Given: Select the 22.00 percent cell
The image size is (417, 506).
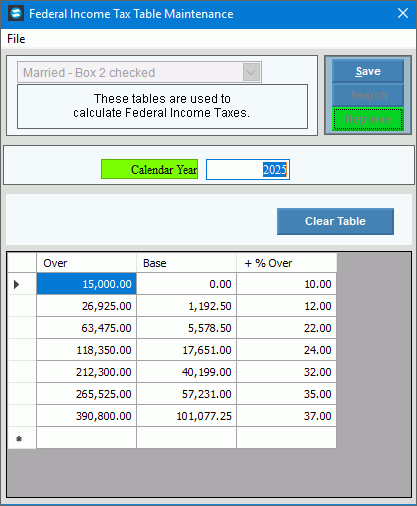Looking at the screenshot, I should click(286, 328).
